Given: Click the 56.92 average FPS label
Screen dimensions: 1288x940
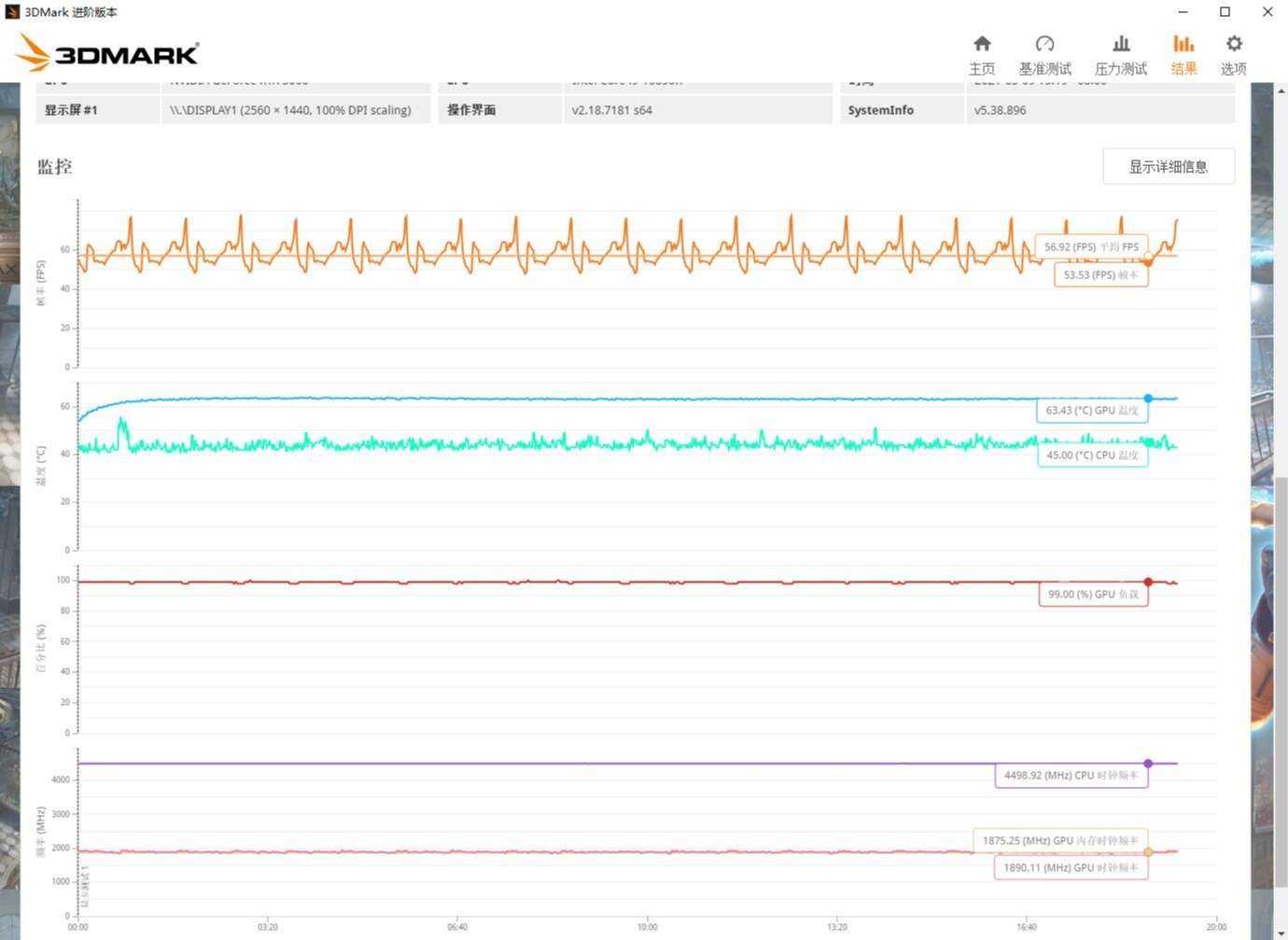Looking at the screenshot, I should click(1090, 247).
